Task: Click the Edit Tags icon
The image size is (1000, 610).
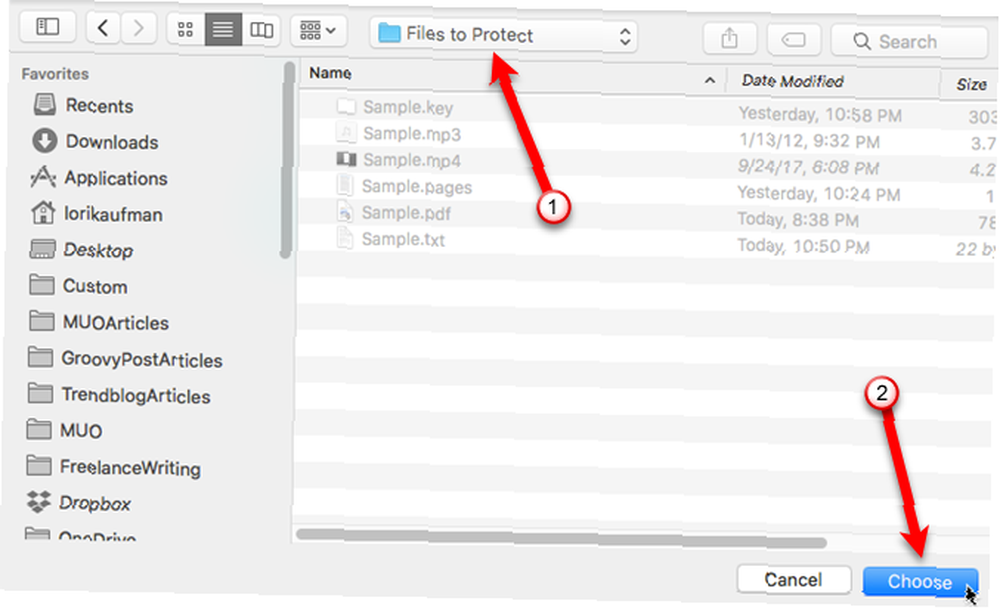Action: click(793, 40)
